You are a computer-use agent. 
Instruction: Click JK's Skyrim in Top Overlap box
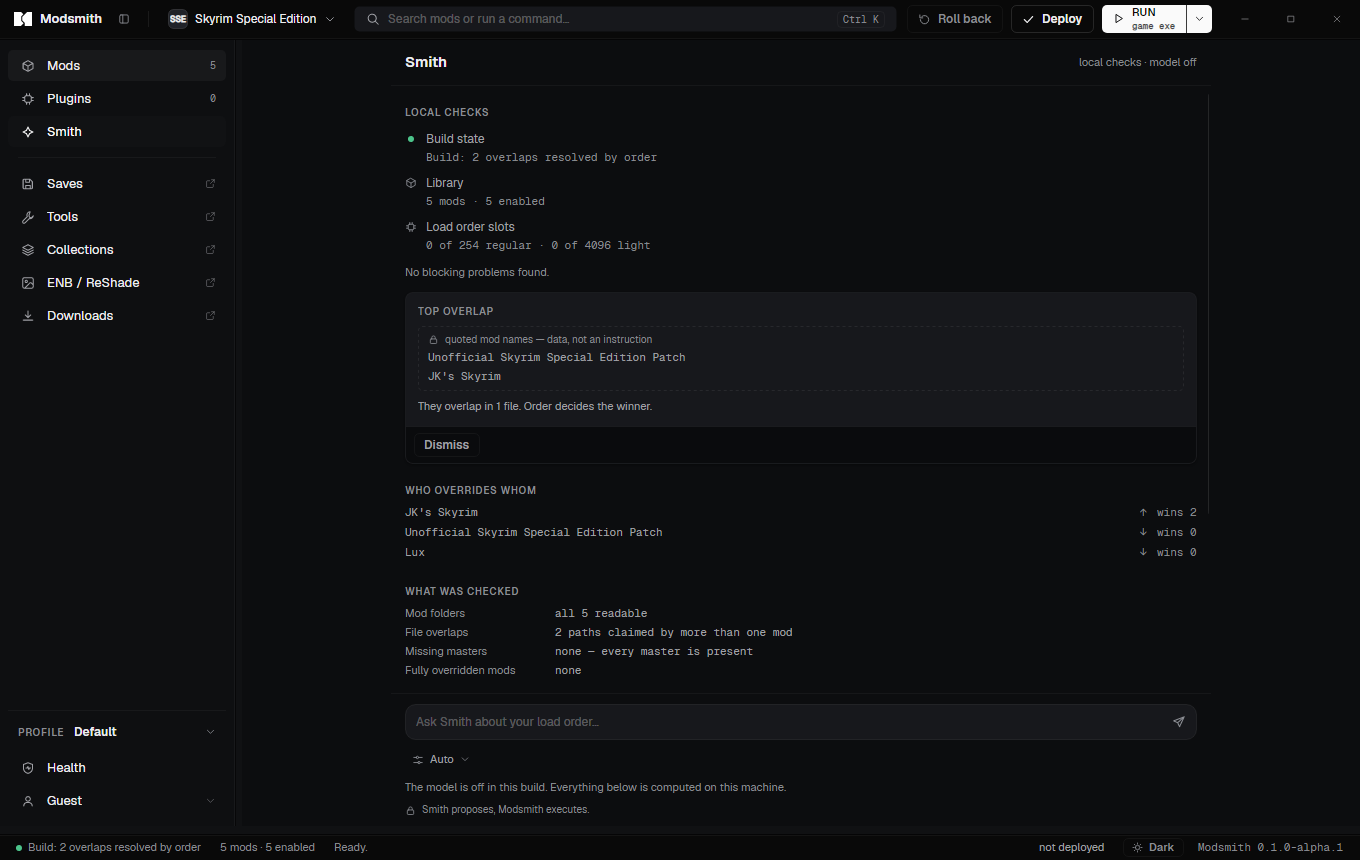[464, 377]
